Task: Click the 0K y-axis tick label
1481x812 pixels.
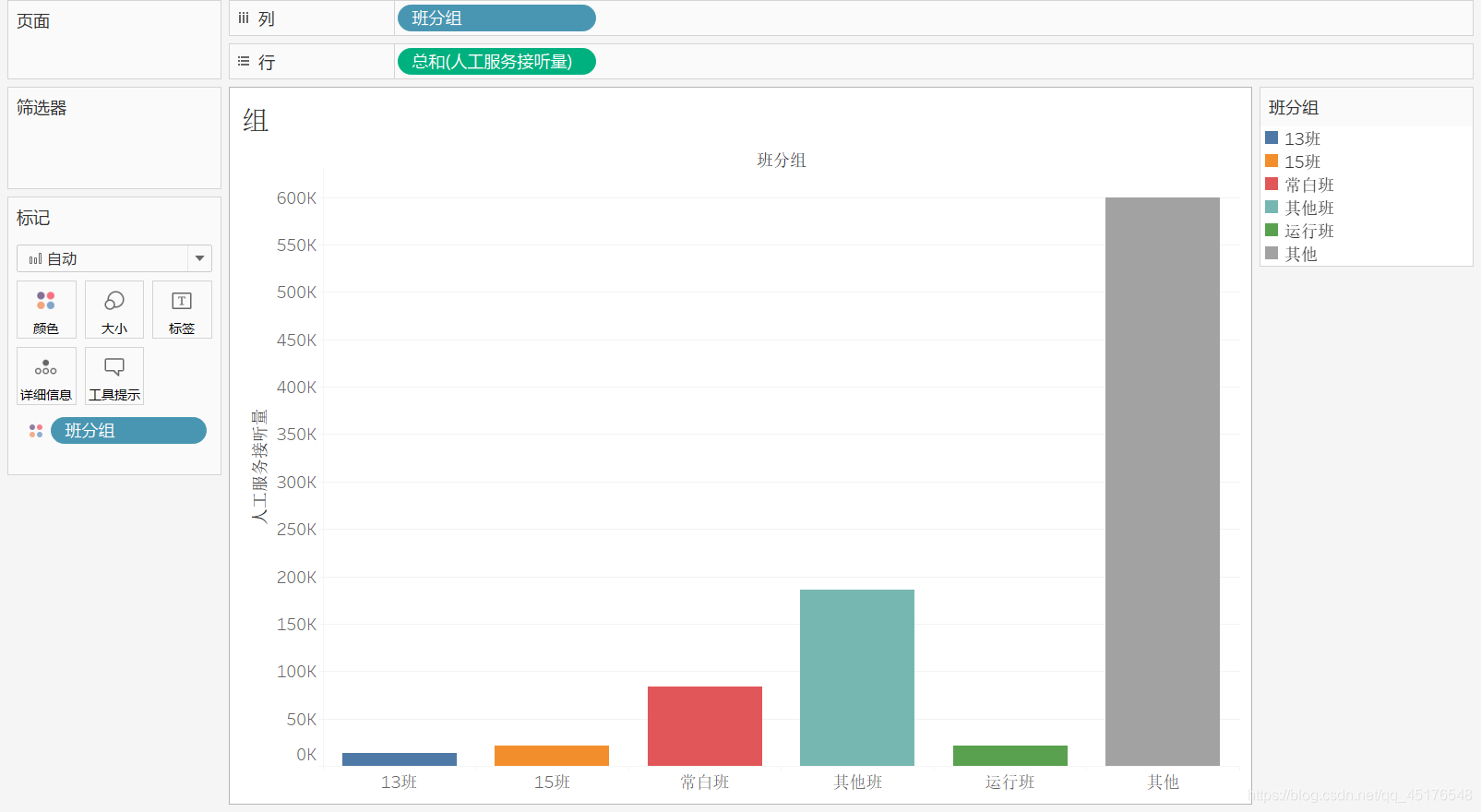Action: pos(306,755)
